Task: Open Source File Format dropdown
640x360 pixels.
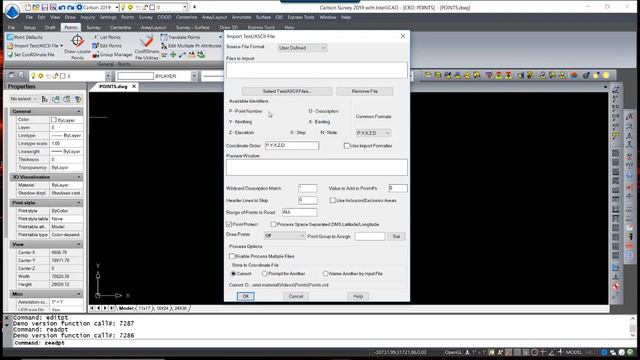Action: [x=302, y=48]
